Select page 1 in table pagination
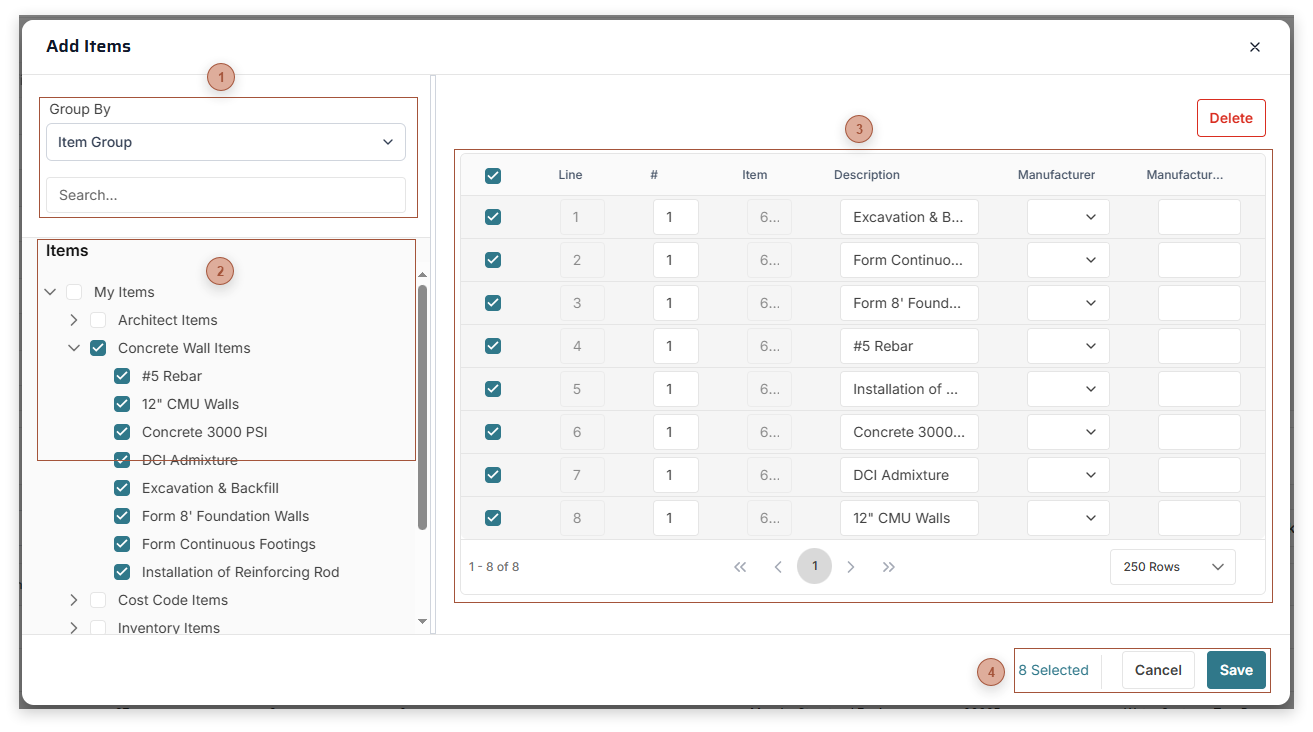The image size is (1313, 732). coord(814,566)
